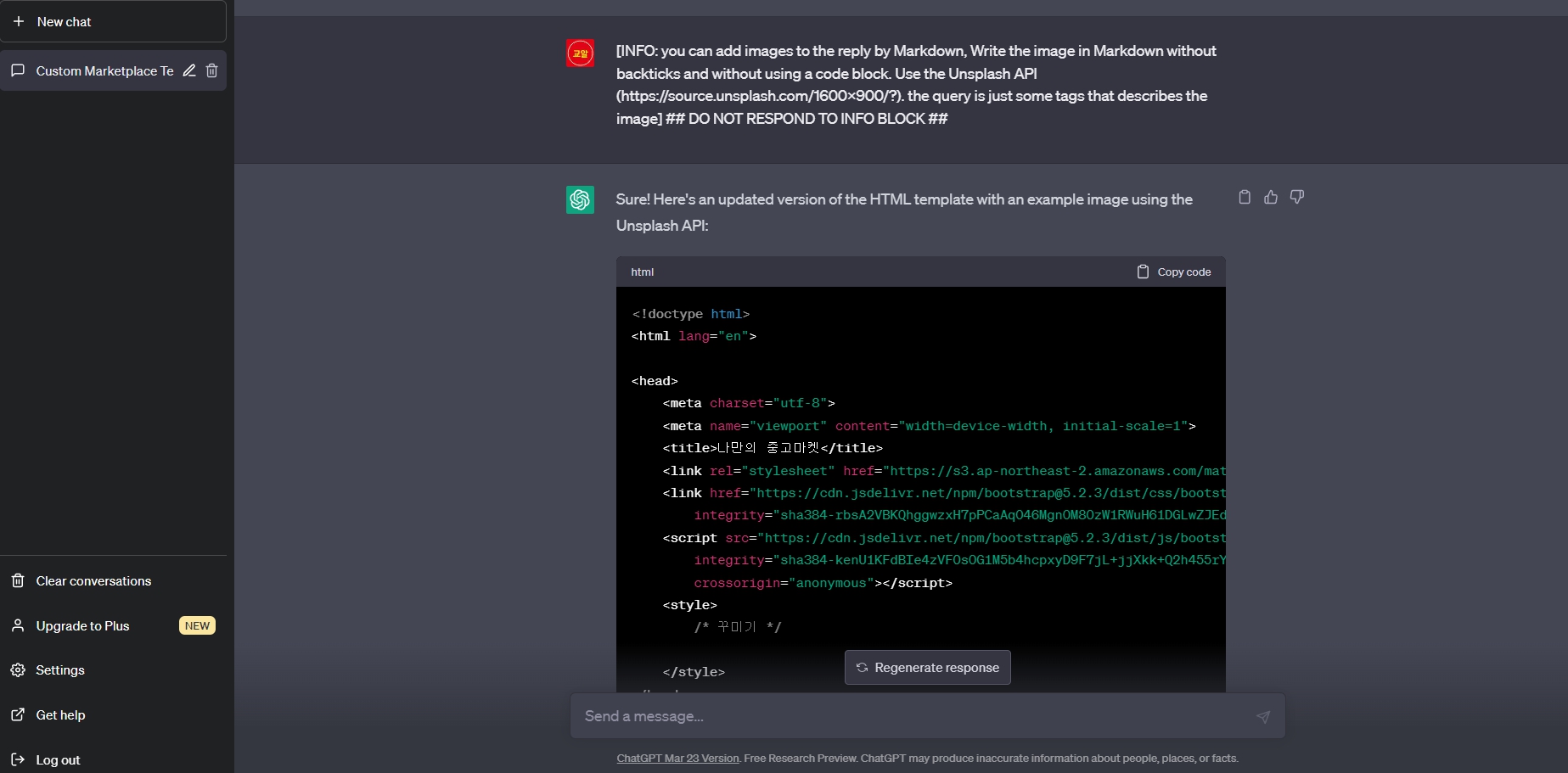This screenshot has height=773, width=1568.
Task: Click the refresh icon in Regenerate response
Action: [862, 668]
